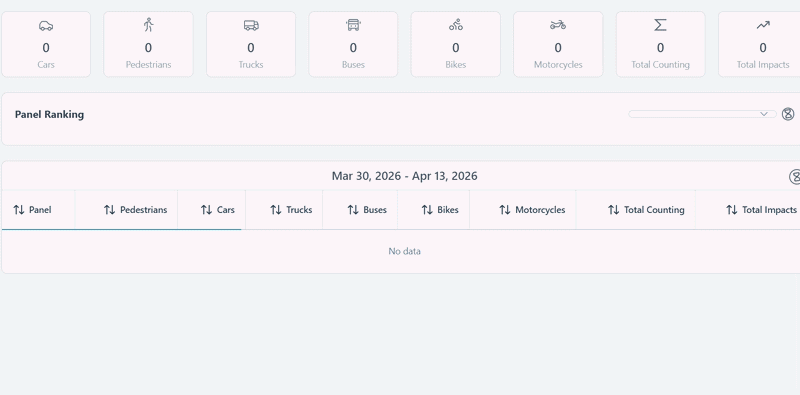Expand the dropdown using its chevron arrow
Image resolution: width=800 pixels, height=395 pixels.
pyautogui.click(x=764, y=114)
